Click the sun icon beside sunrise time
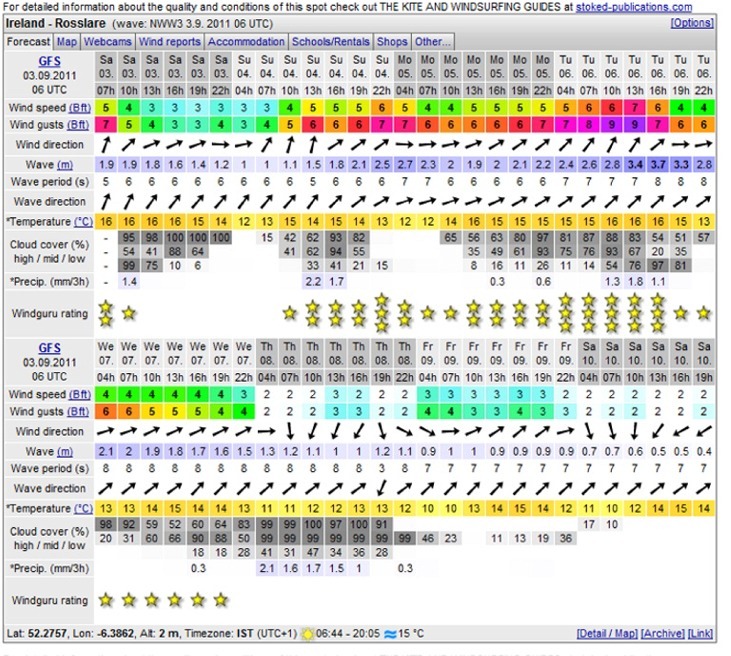 (x=308, y=634)
